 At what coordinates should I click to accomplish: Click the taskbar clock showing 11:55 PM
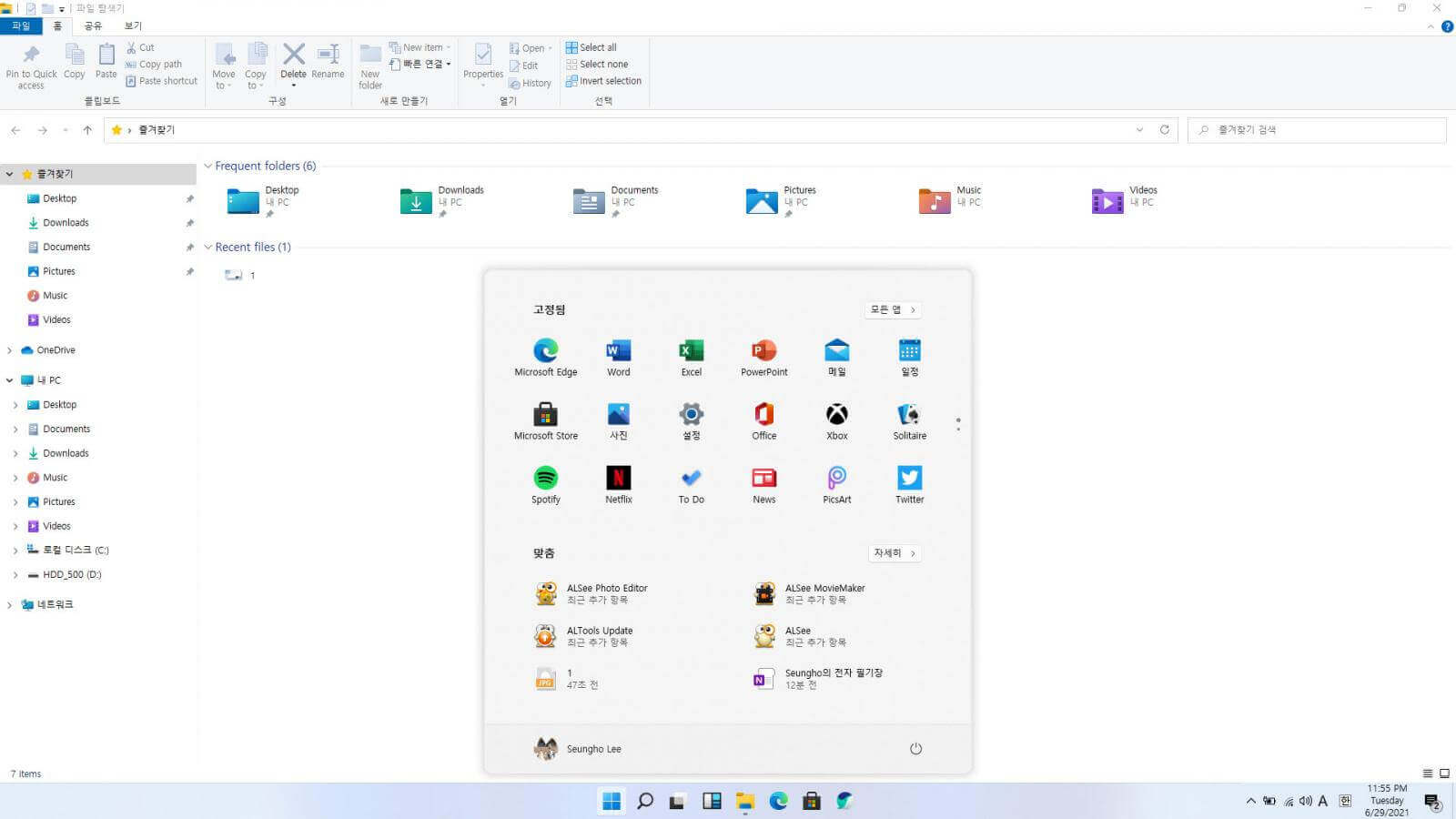point(1387,801)
